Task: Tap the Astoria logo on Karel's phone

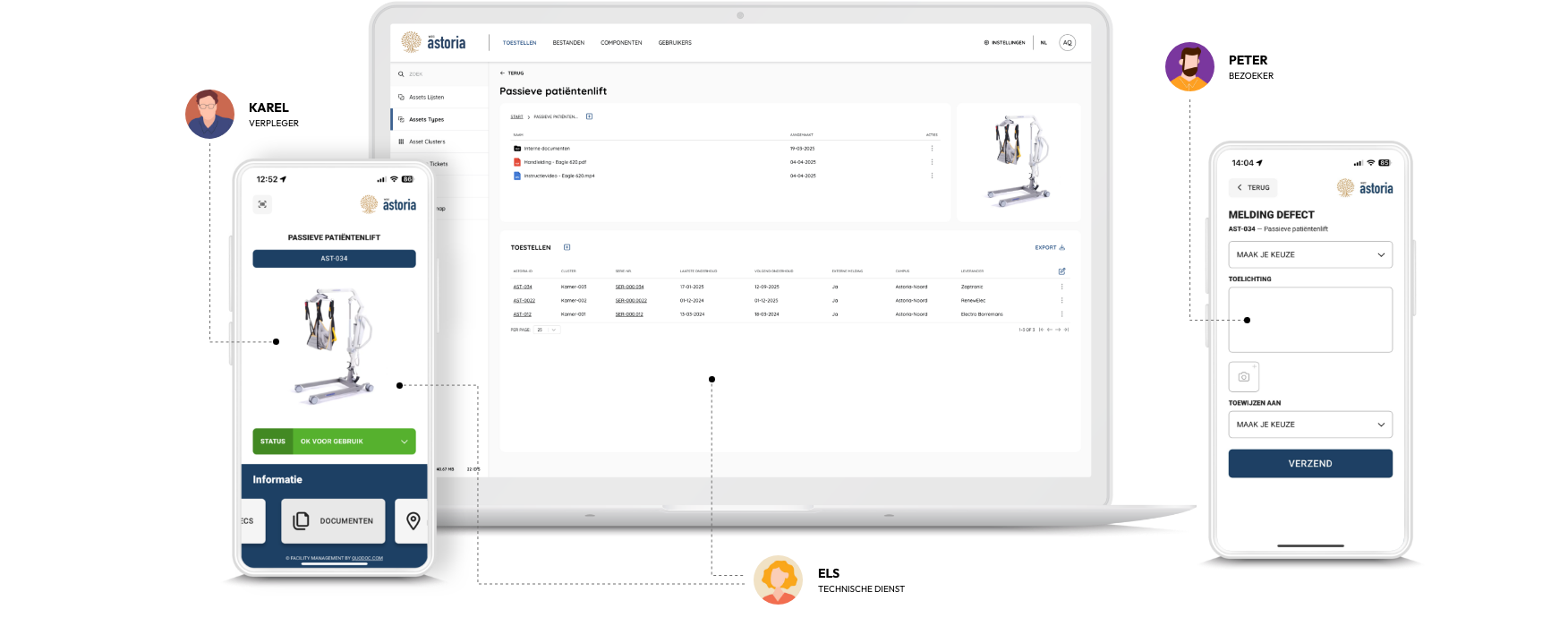Action: click(x=388, y=204)
